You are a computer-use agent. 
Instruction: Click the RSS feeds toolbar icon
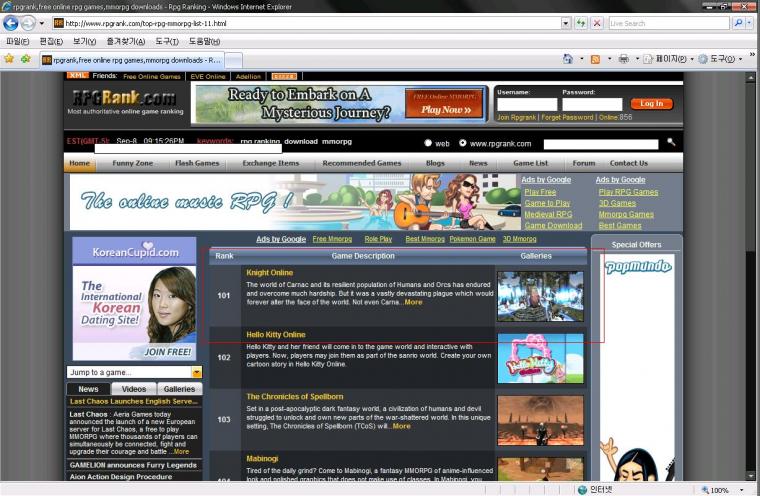pos(596,59)
